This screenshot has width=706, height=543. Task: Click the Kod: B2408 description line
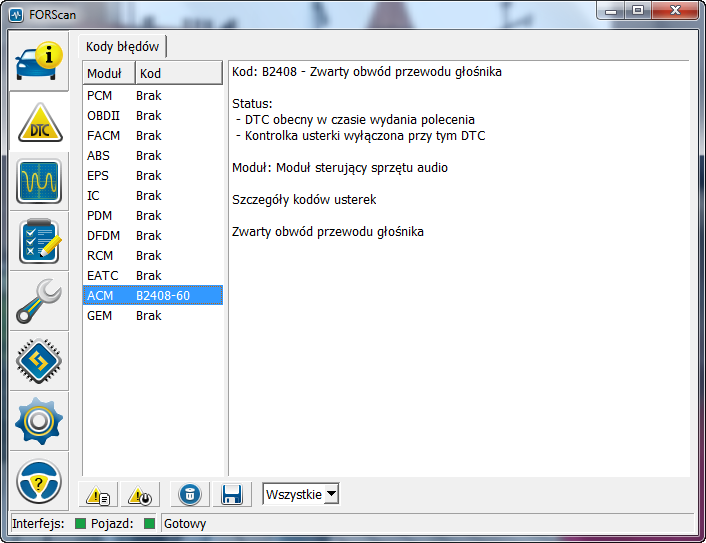click(367, 72)
